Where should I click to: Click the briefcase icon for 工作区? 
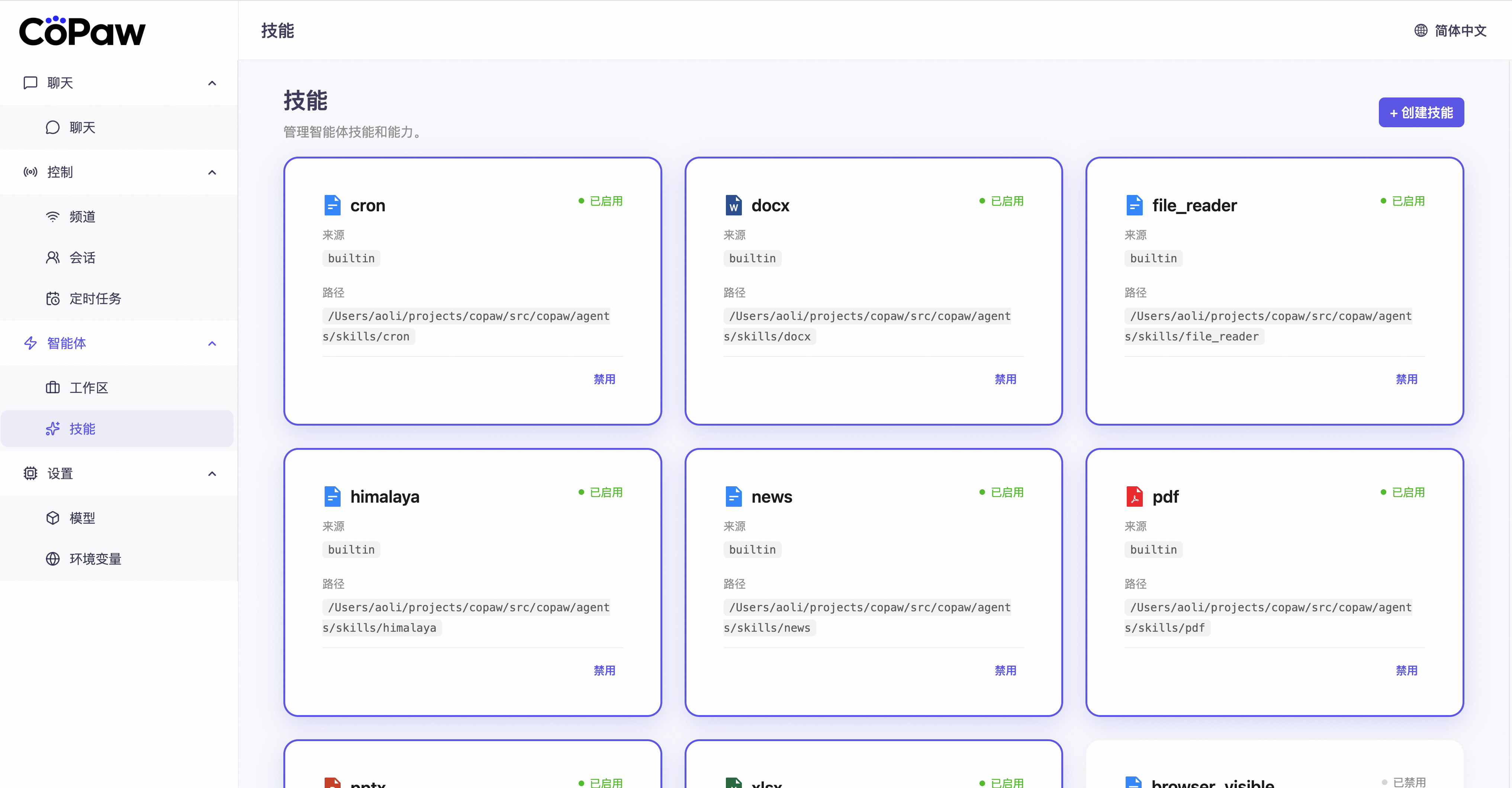[53, 388]
